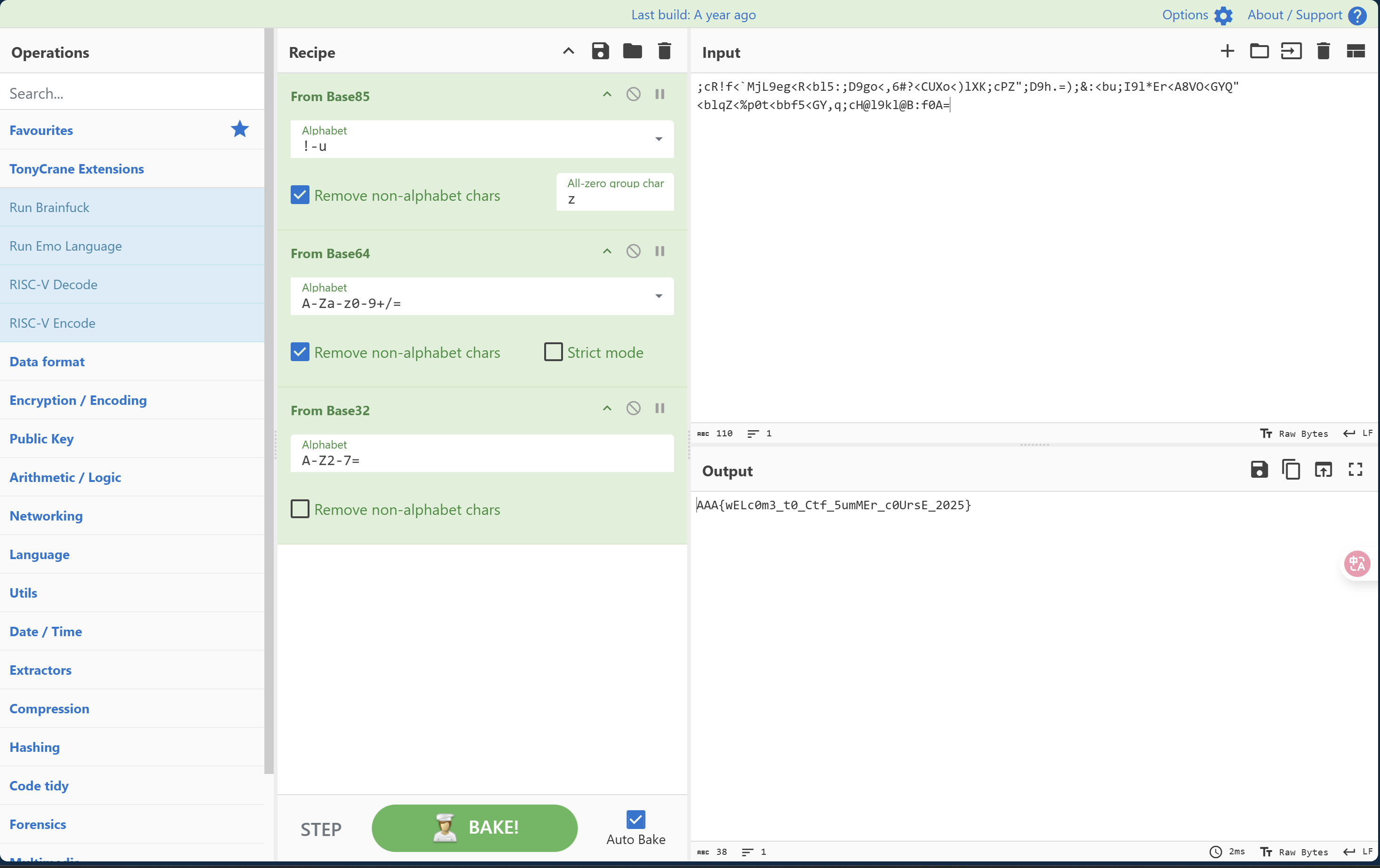Pause at the From Base64 breakpoint icon
The width and height of the screenshot is (1380, 868).
659,252
